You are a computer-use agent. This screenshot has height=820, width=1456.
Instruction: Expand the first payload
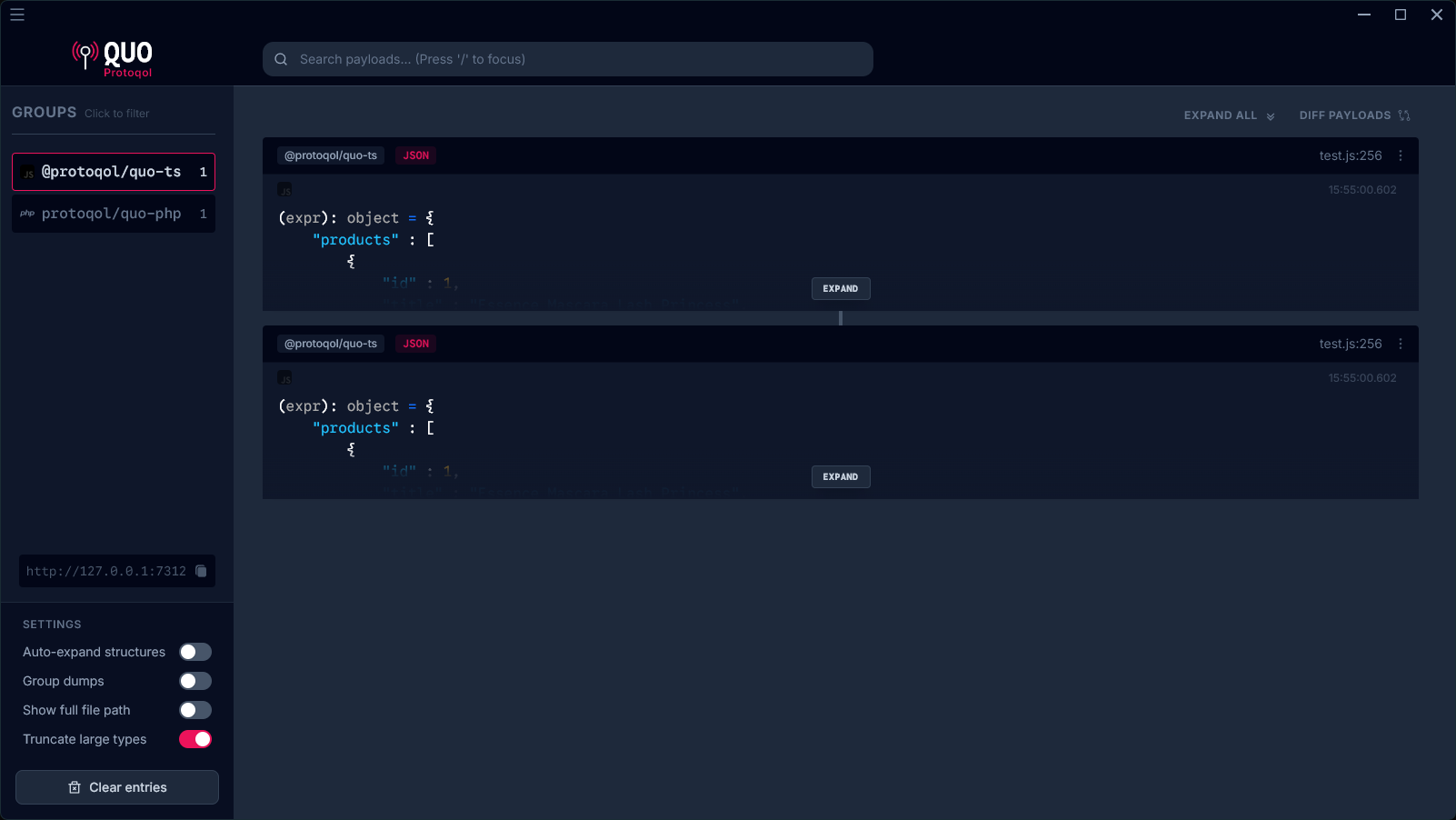click(841, 289)
